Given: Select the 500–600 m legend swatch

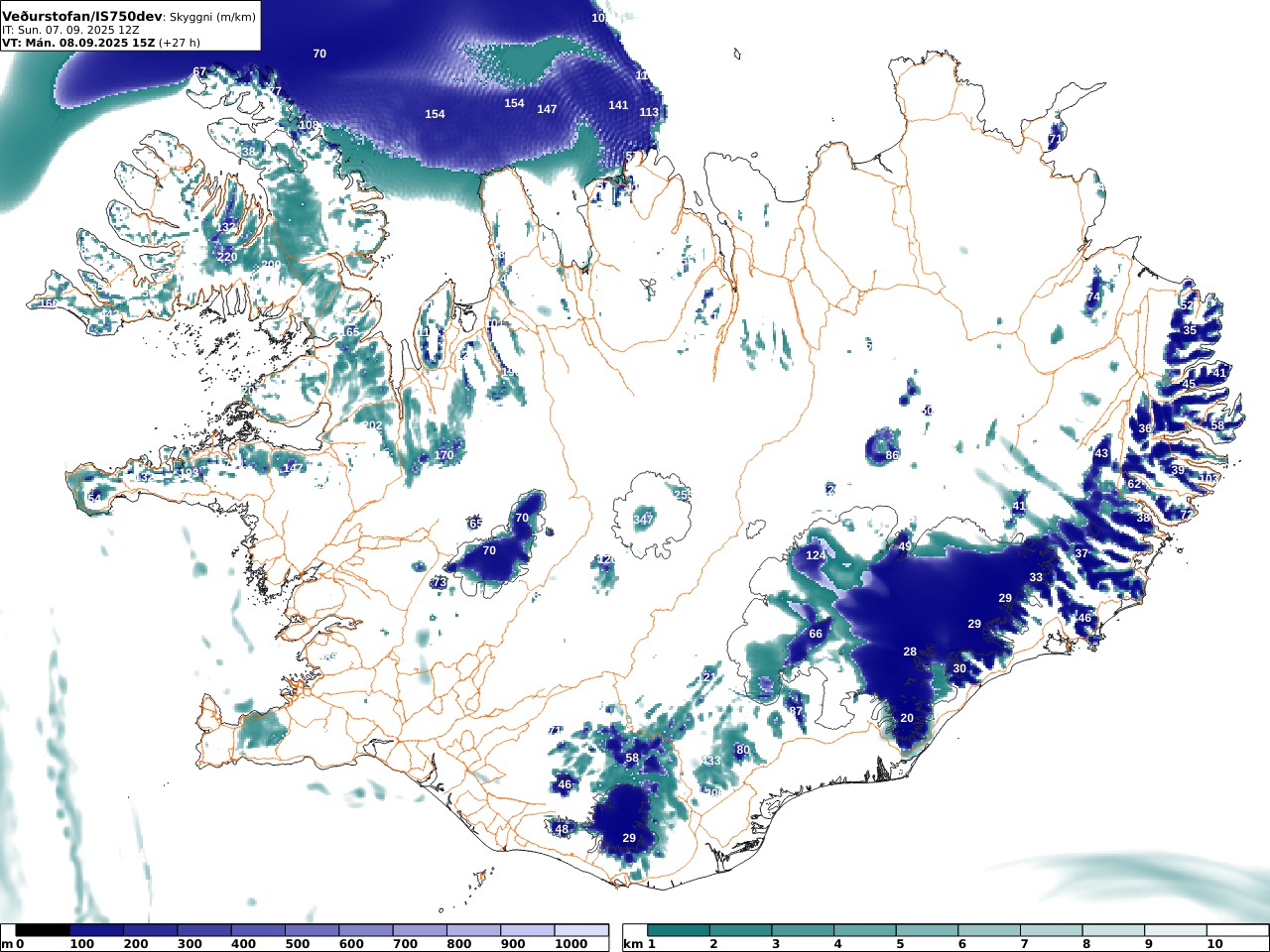Looking at the screenshot, I should [x=312, y=930].
